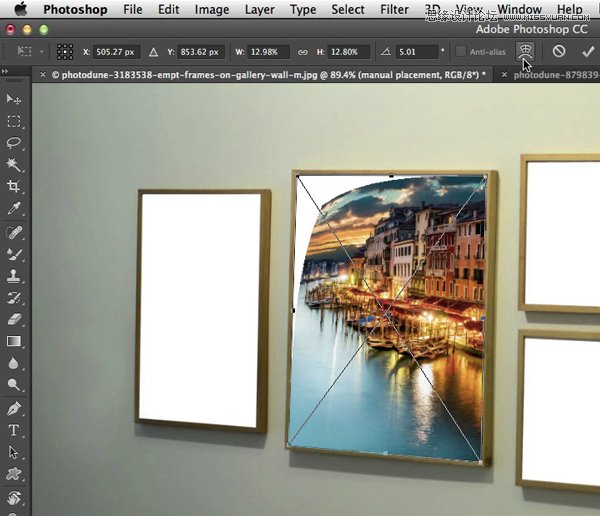The height and width of the screenshot is (516, 600).
Task: Select the Eraser tool
Action: click(14, 319)
